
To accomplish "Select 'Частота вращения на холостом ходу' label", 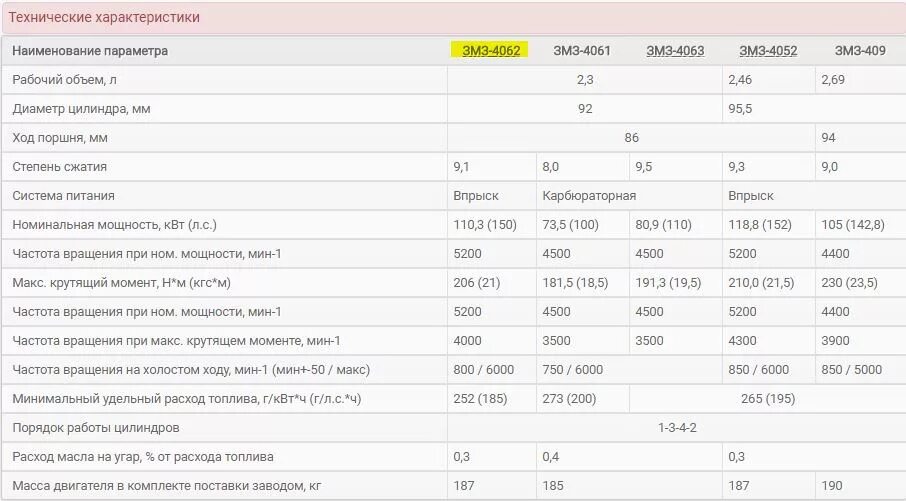I will point(191,370).
